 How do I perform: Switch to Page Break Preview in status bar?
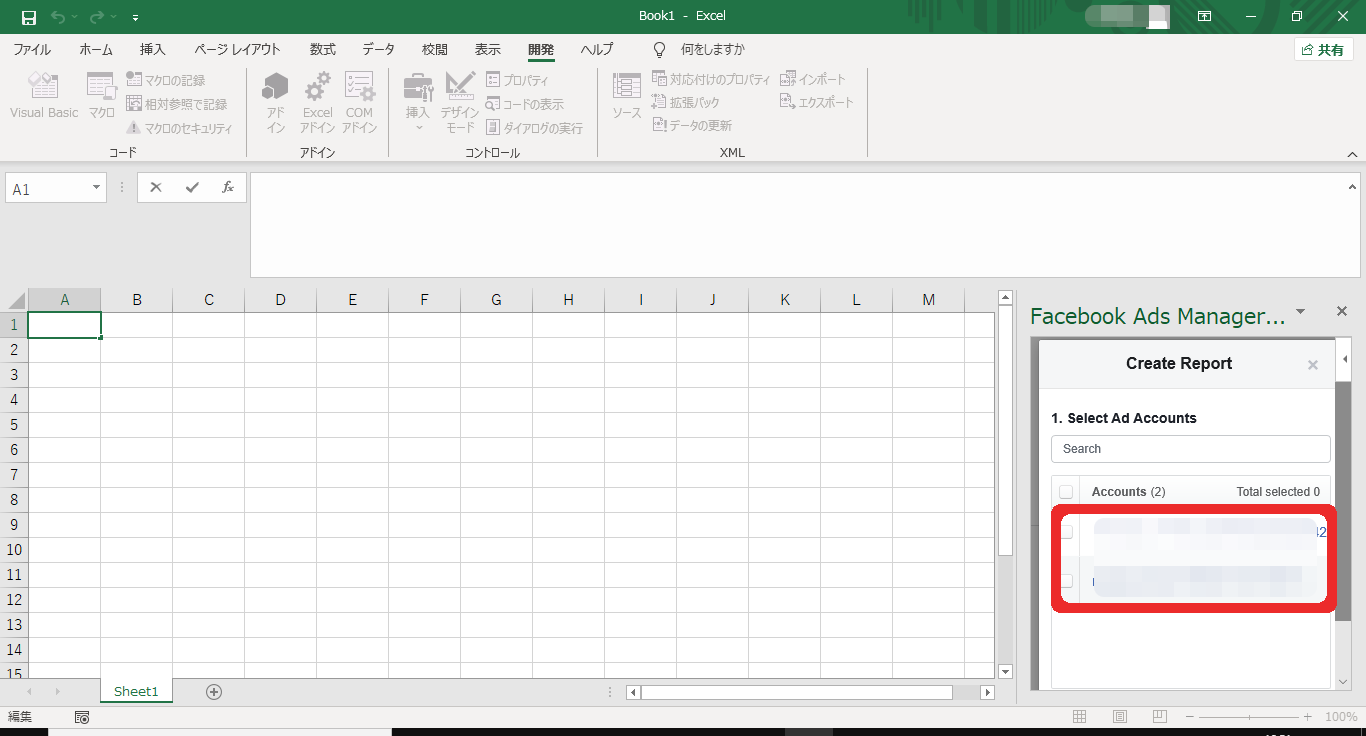tap(1160, 717)
